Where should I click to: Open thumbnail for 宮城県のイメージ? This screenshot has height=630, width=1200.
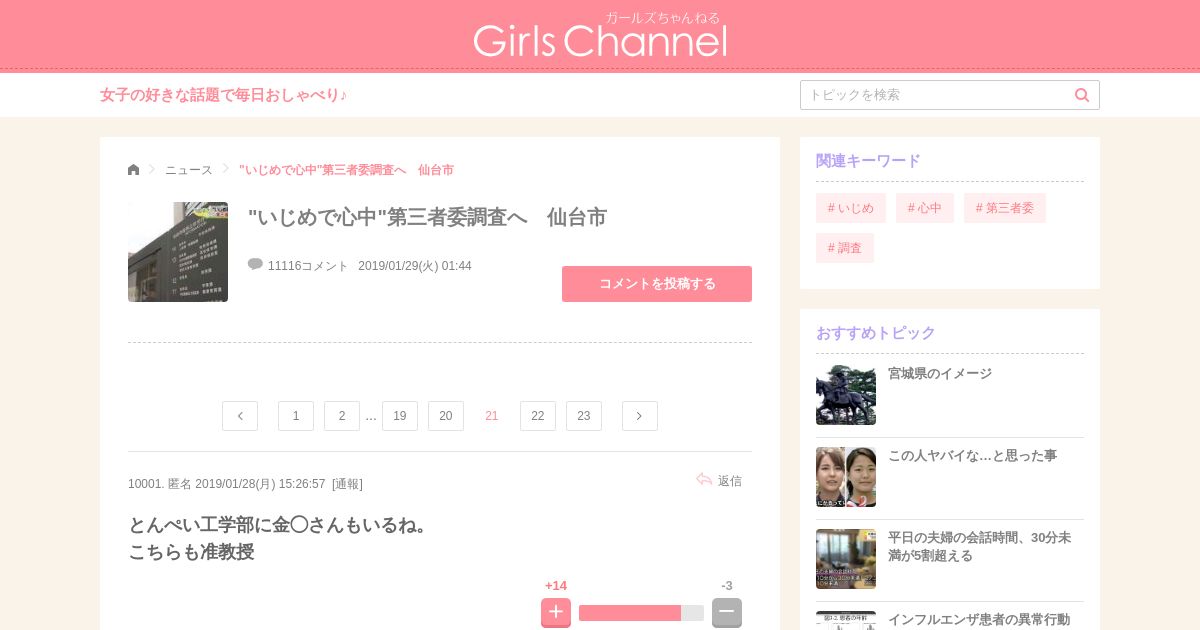point(846,395)
